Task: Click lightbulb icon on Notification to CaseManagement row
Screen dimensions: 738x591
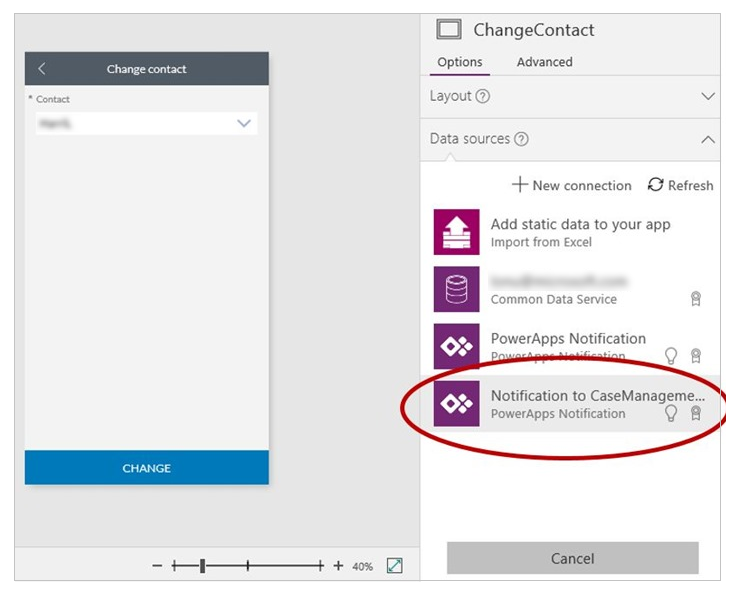Action: click(x=671, y=413)
